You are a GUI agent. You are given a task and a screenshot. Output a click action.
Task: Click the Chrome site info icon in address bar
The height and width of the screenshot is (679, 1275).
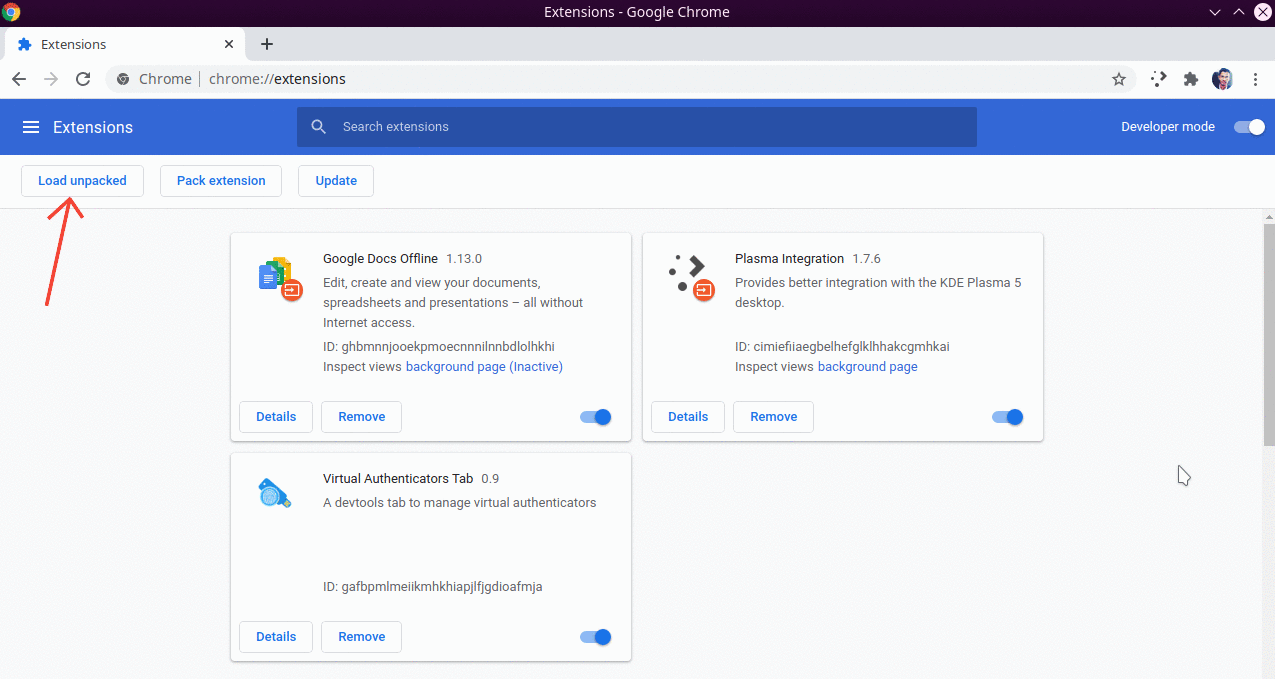pos(123,79)
